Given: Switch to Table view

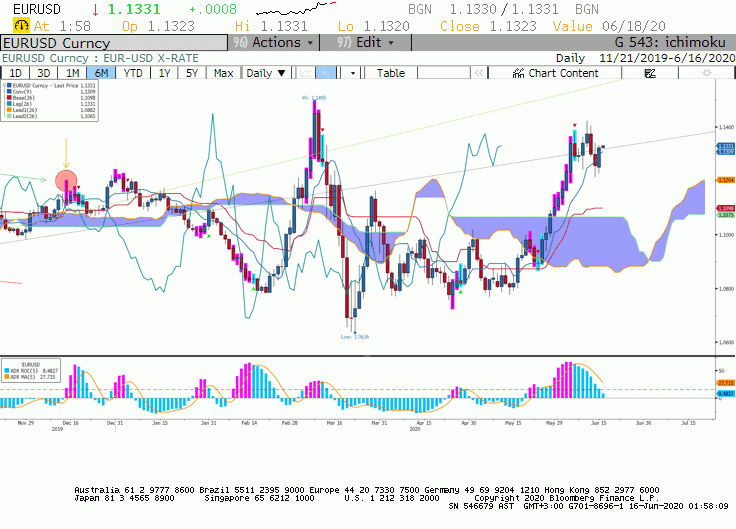Looking at the screenshot, I should point(391,73).
